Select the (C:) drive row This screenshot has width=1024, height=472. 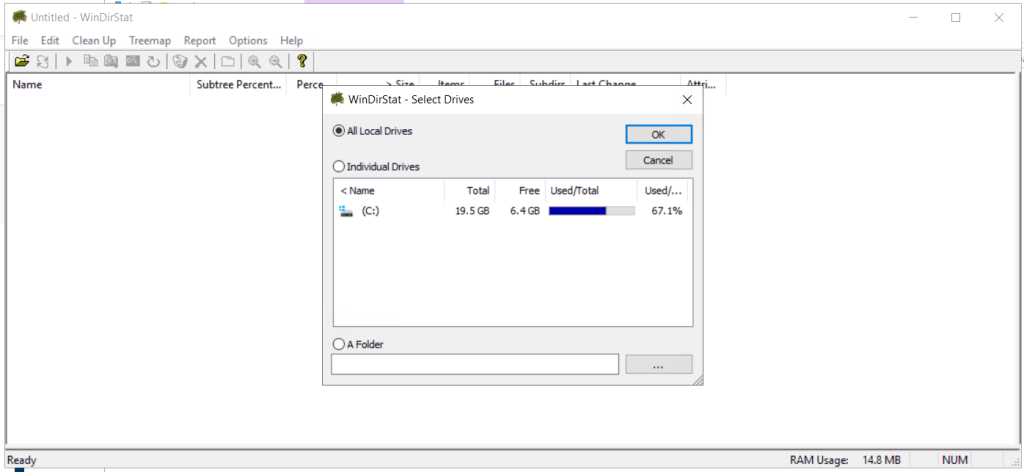[x=513, y=211]
